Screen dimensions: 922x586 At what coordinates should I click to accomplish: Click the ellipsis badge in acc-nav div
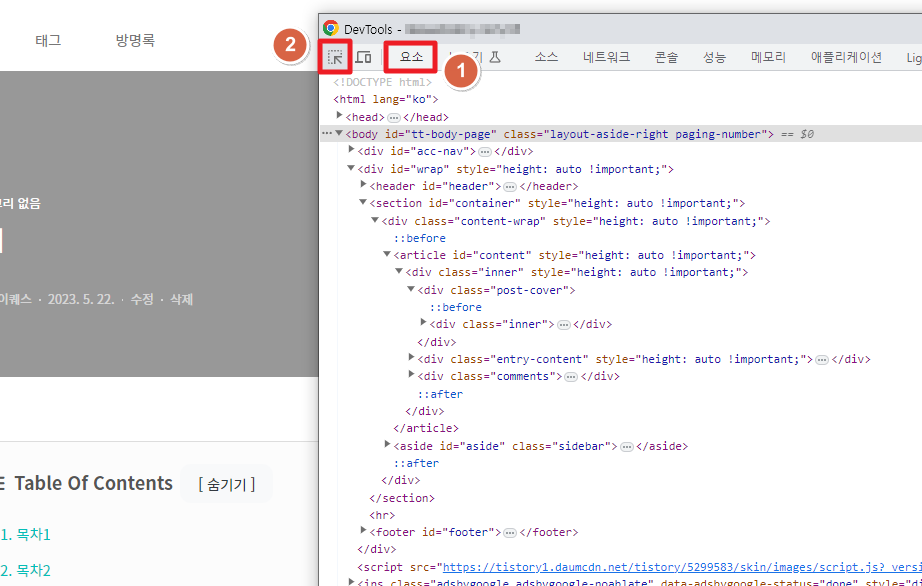click(485, 152)
